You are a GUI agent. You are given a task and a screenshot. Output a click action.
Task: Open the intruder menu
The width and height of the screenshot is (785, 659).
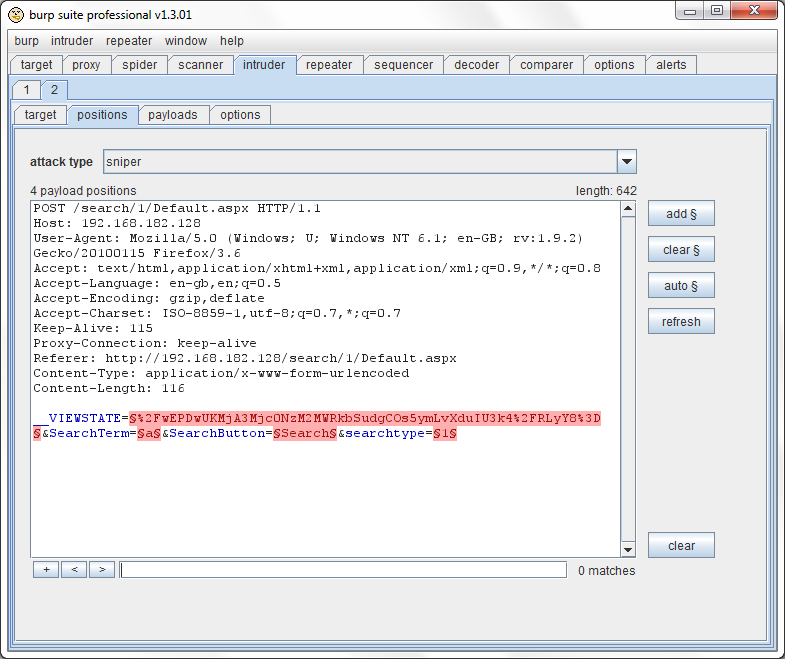[72, 41]
